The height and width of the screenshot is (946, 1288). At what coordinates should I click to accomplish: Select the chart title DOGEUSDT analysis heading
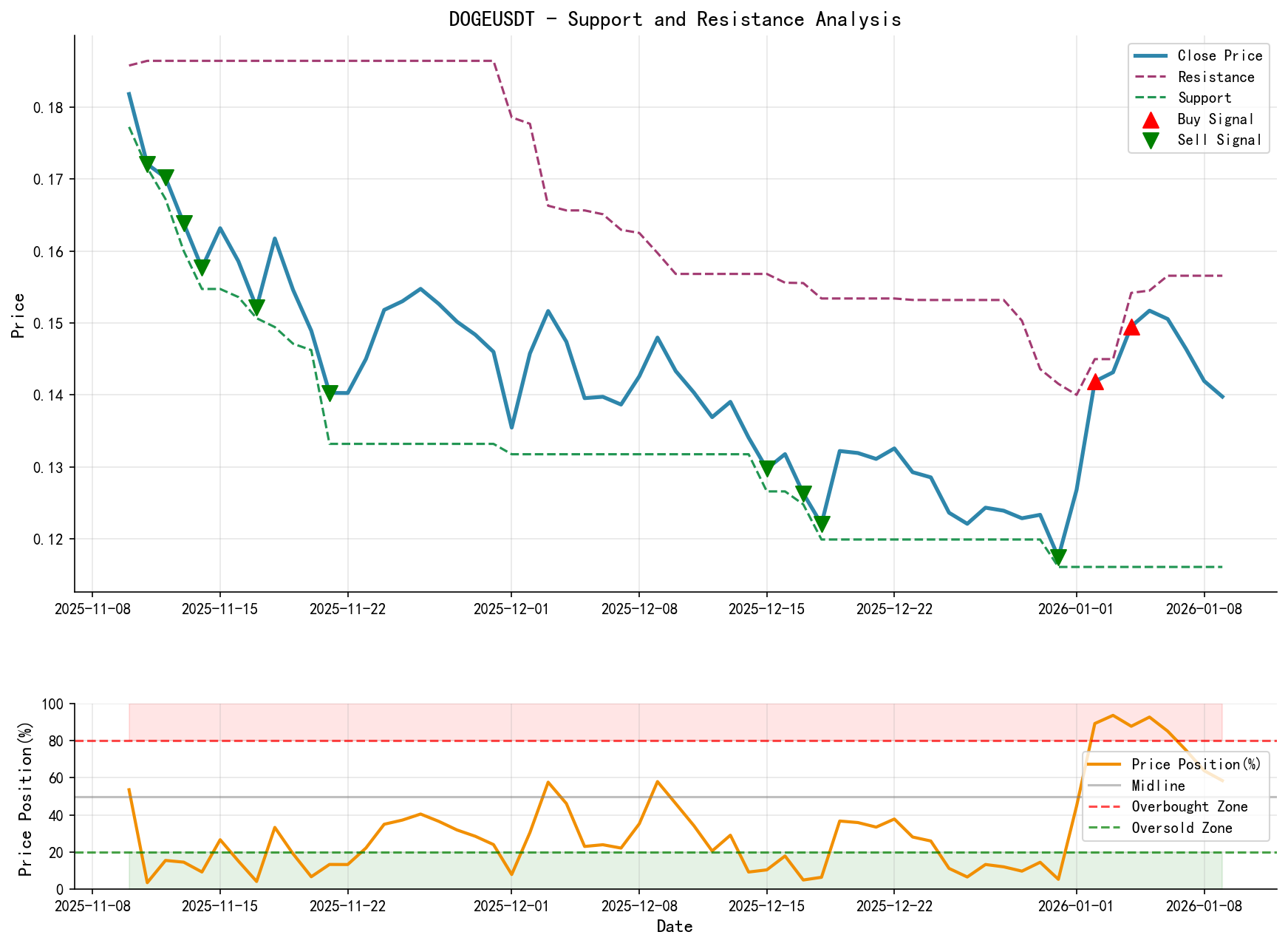tap(675, 19)
